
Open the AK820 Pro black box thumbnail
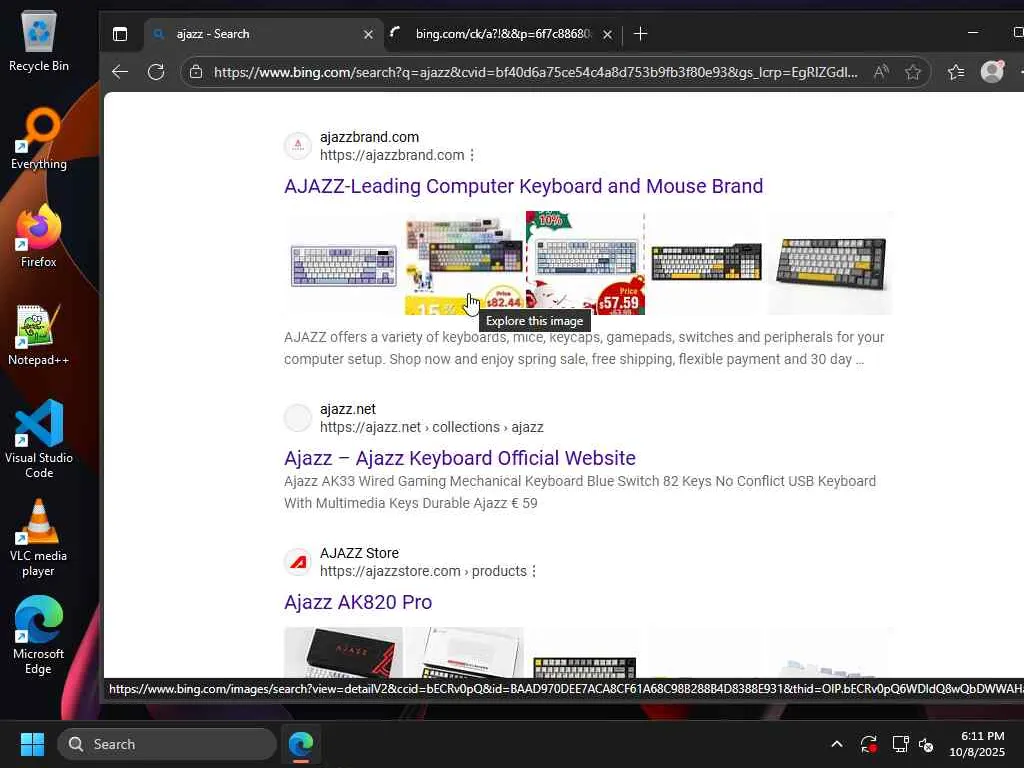pyautogui.click(x=344, y=652)
